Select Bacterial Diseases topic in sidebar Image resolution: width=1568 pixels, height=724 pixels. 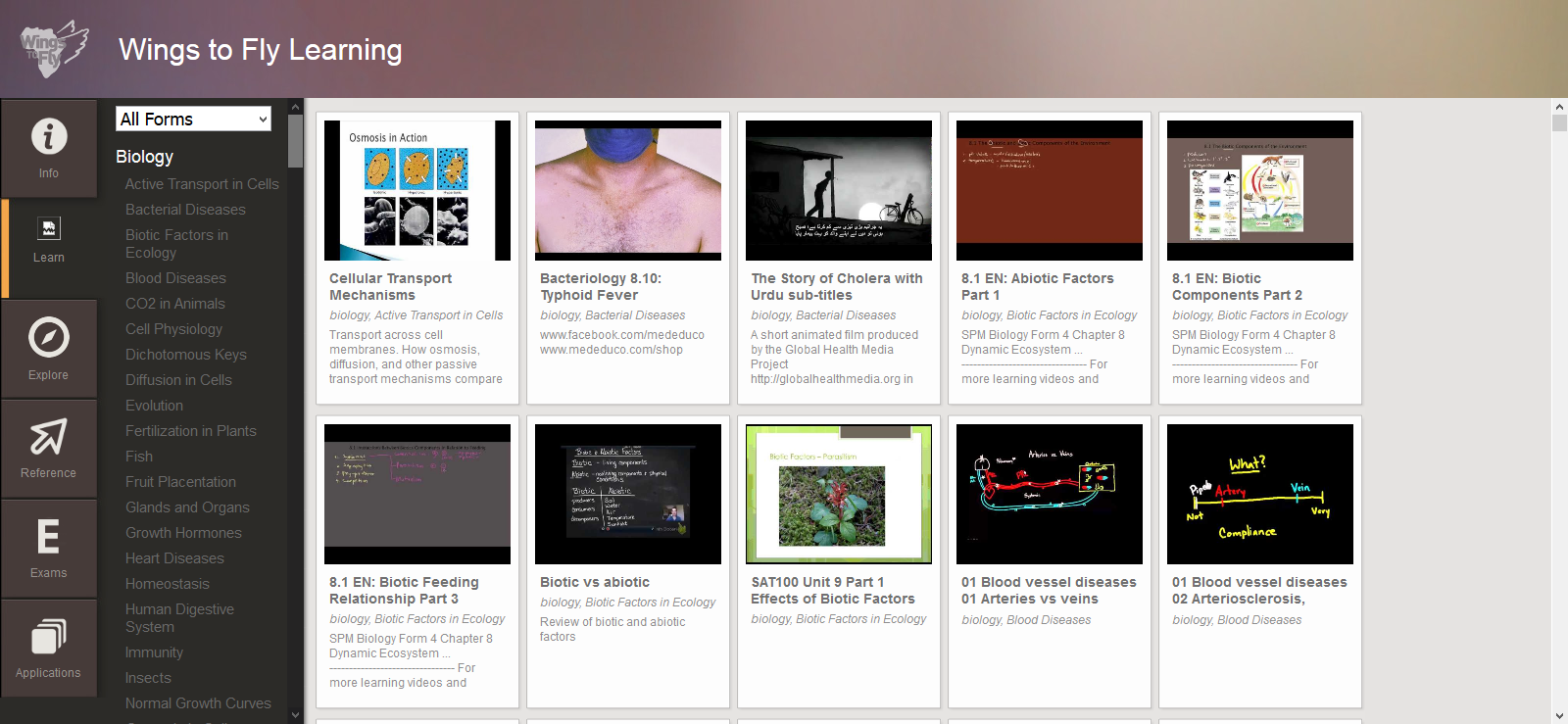tap(185, 210)
